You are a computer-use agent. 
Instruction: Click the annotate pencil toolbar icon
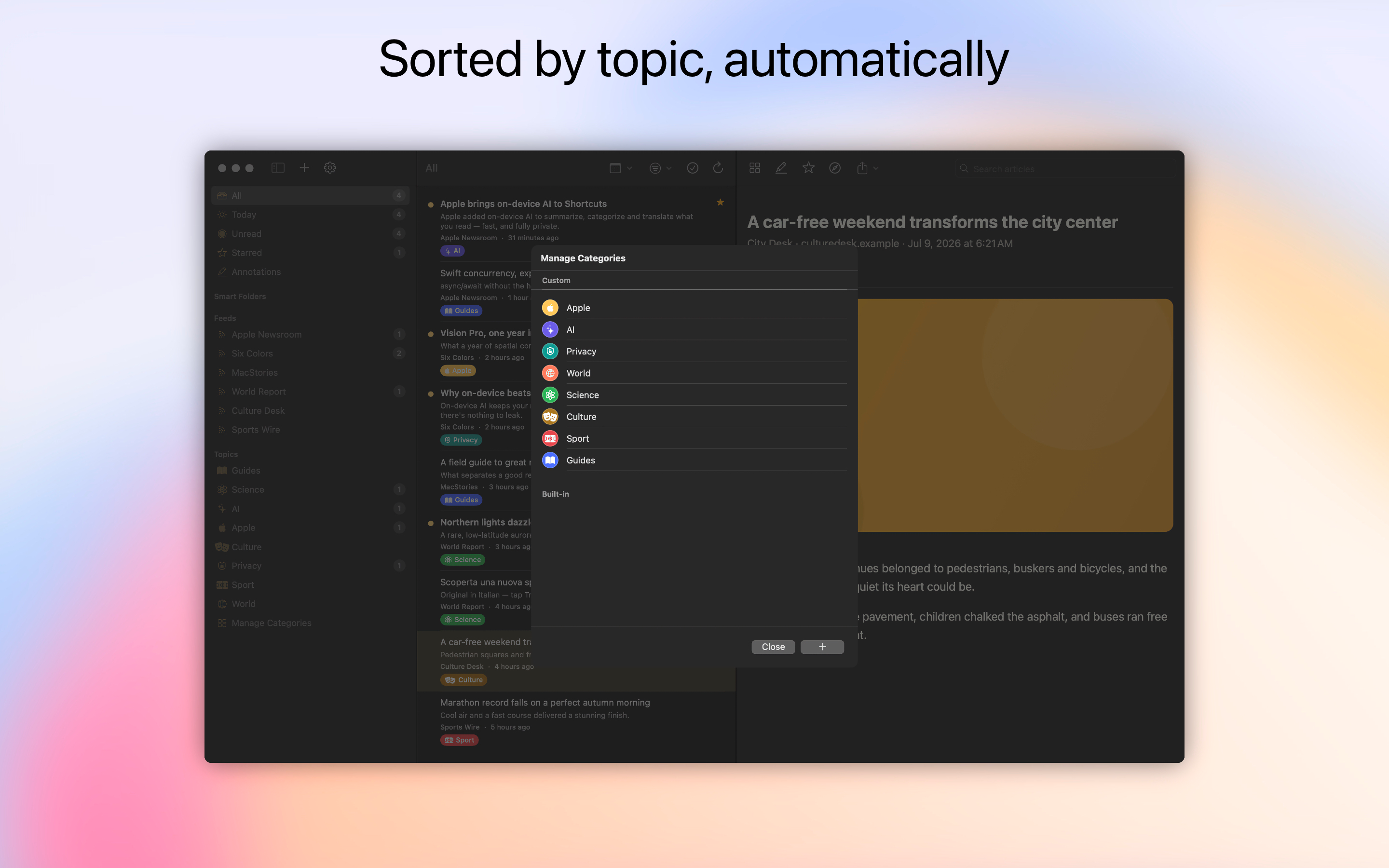click(781, 168)
